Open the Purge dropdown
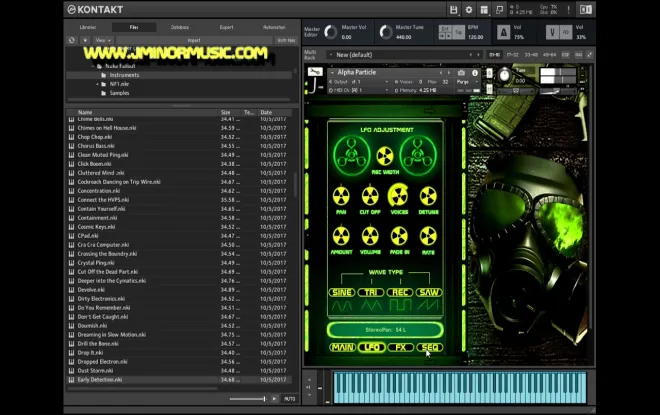Viewport: 660px width, 415px height. point(467,82)
